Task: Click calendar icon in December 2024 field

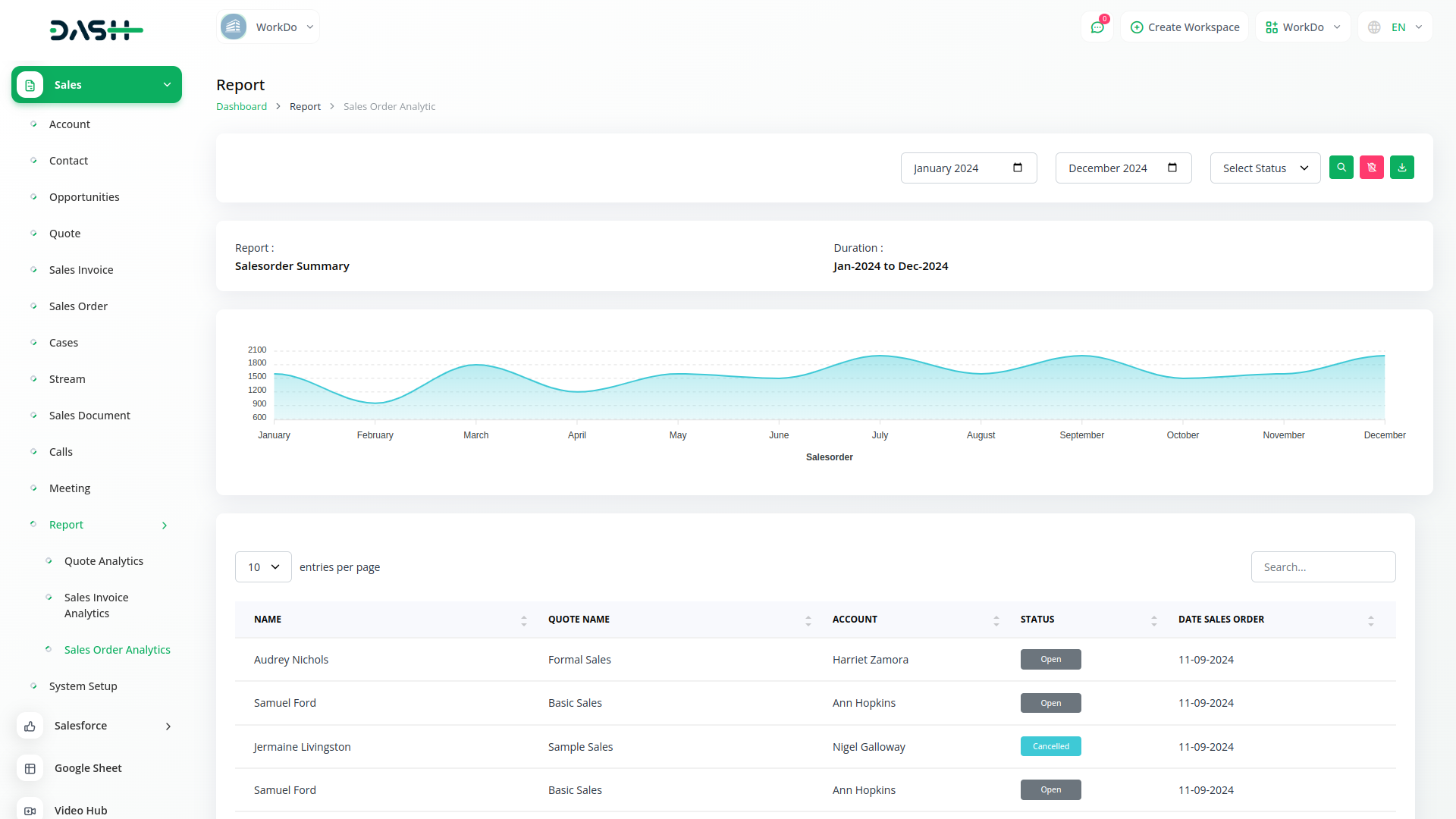Action: [1172, 168]
